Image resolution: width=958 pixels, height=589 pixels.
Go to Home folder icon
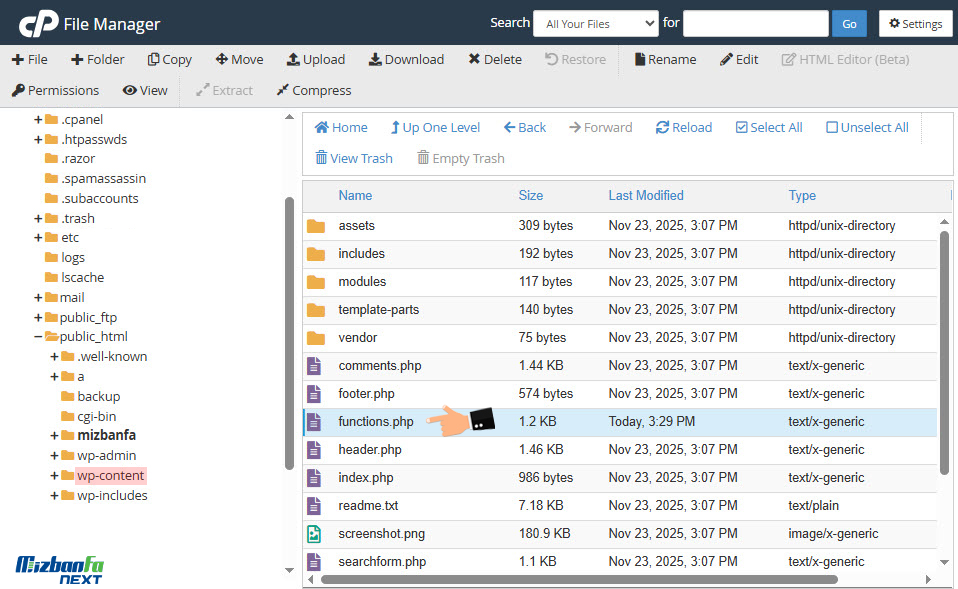322,128
